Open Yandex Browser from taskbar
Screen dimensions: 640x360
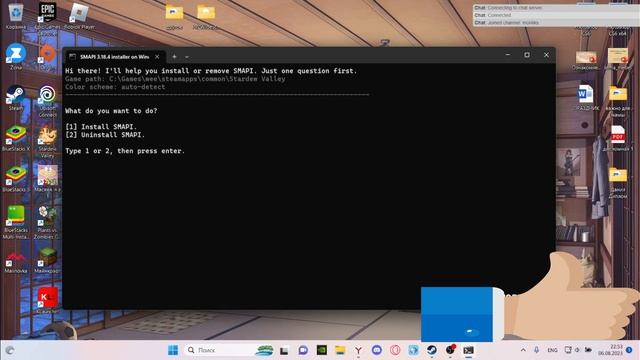358,350
